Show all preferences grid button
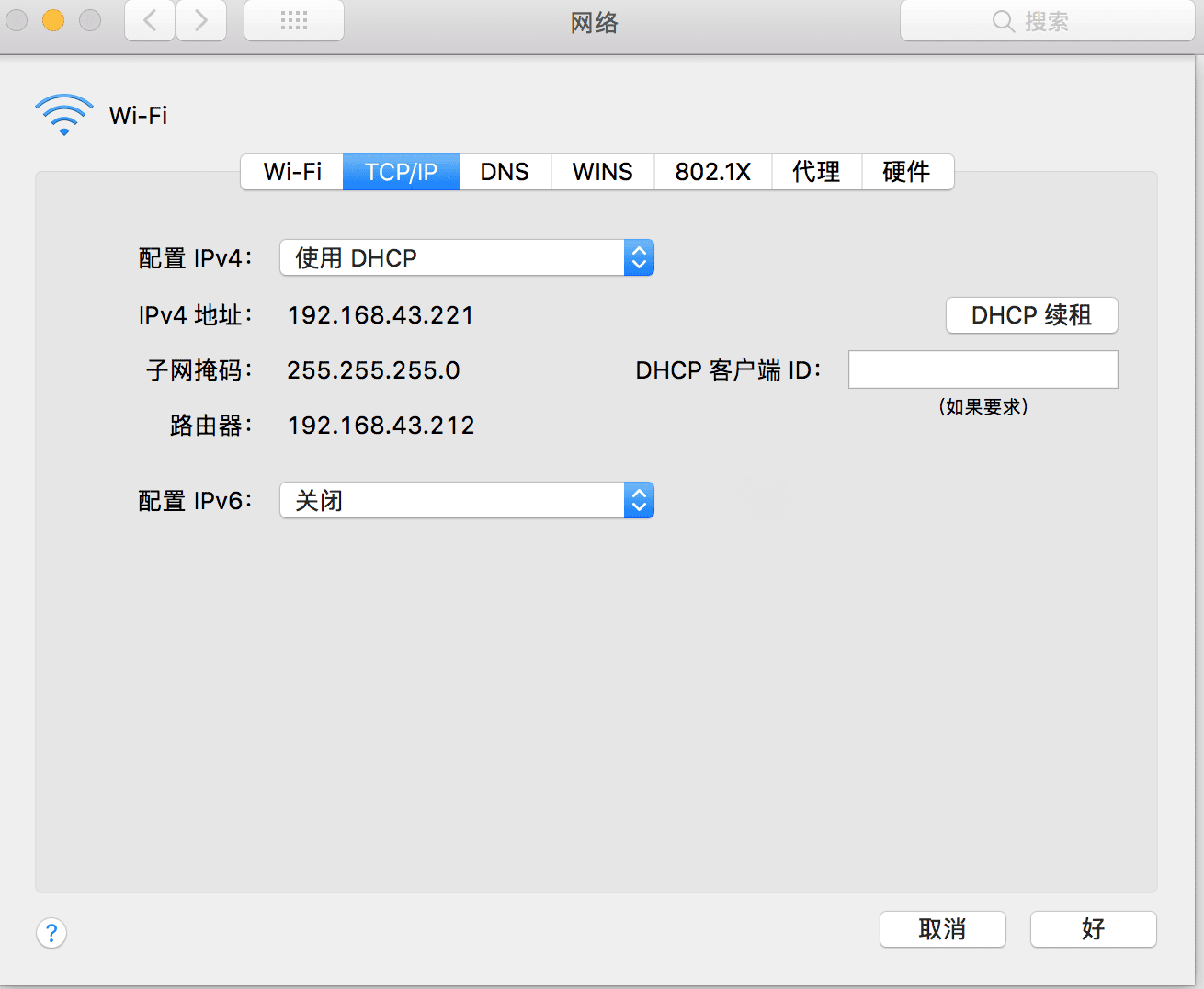1204x989 pixels. [x=294, y=21]
